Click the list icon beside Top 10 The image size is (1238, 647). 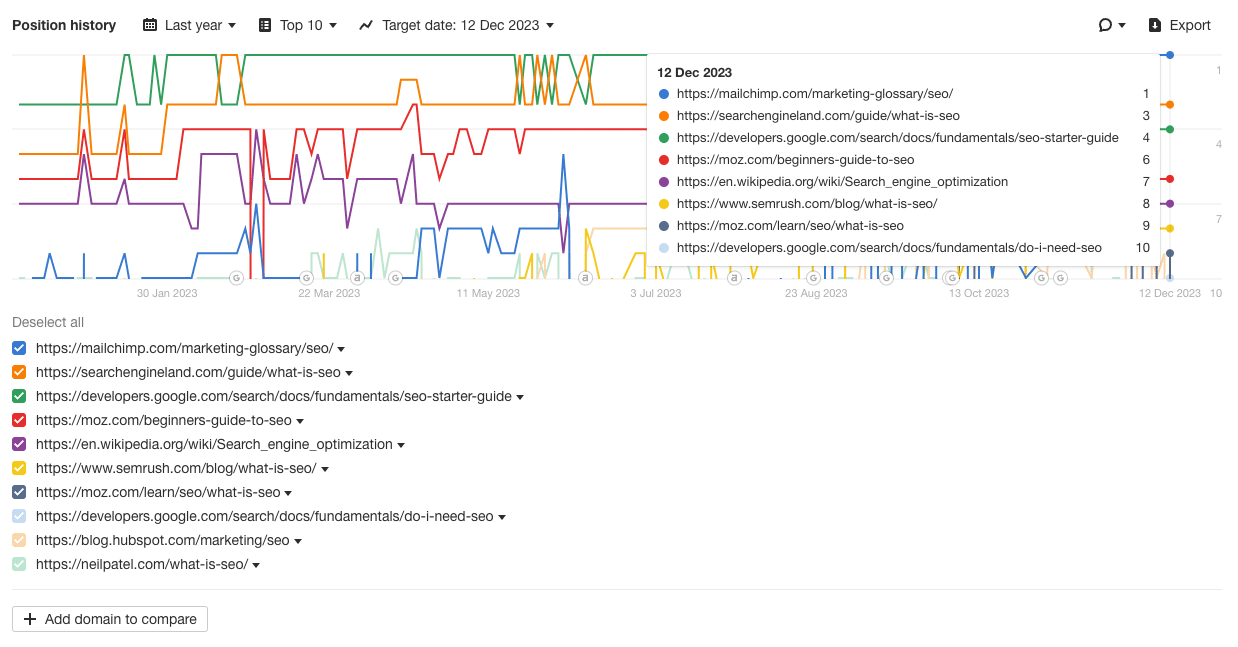point(265,25)
